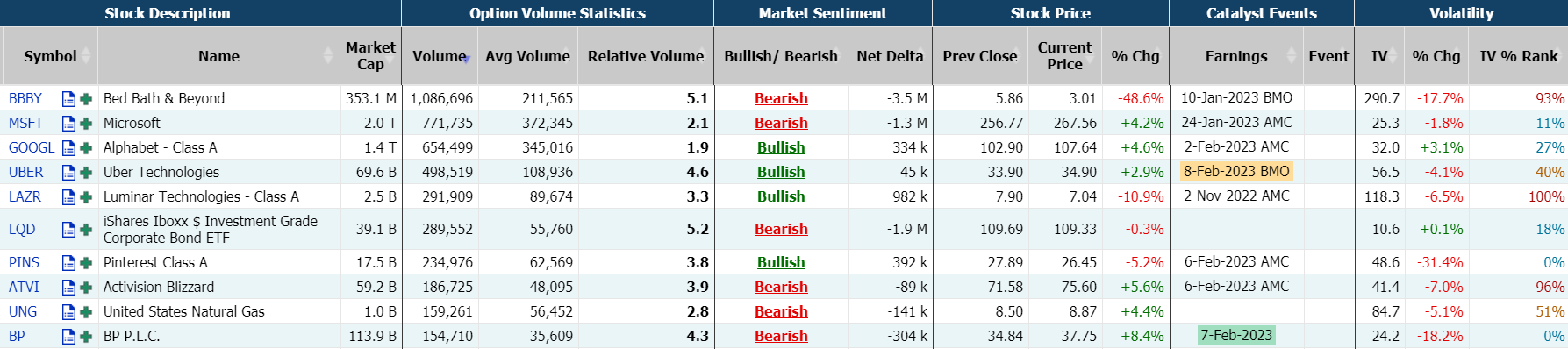Add MSFT using the green plus icon
Screen dimensions: 1568x349
click(86, 124)
